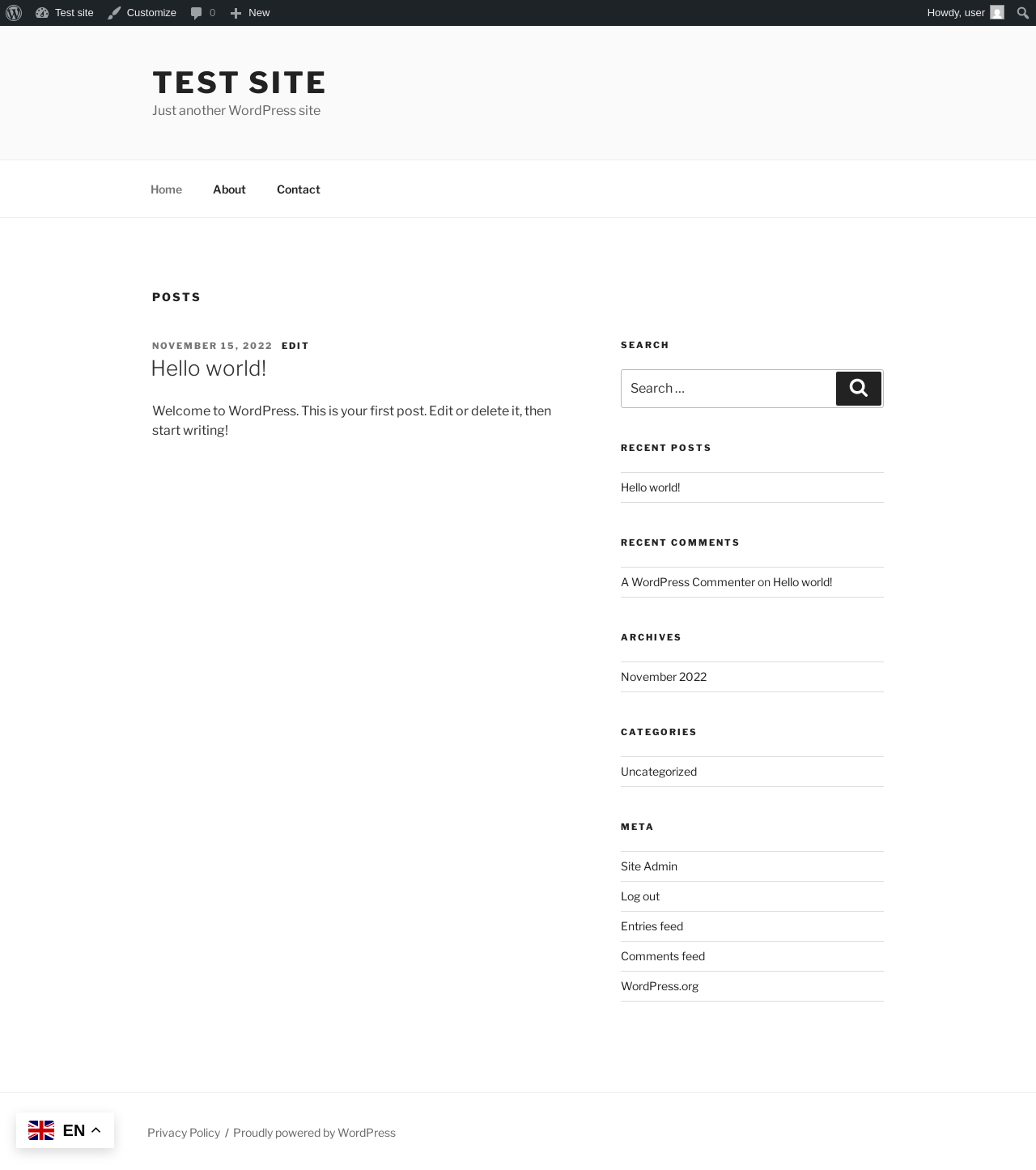Click the Log out link
1036x1170 pixels.
point(640,896)
